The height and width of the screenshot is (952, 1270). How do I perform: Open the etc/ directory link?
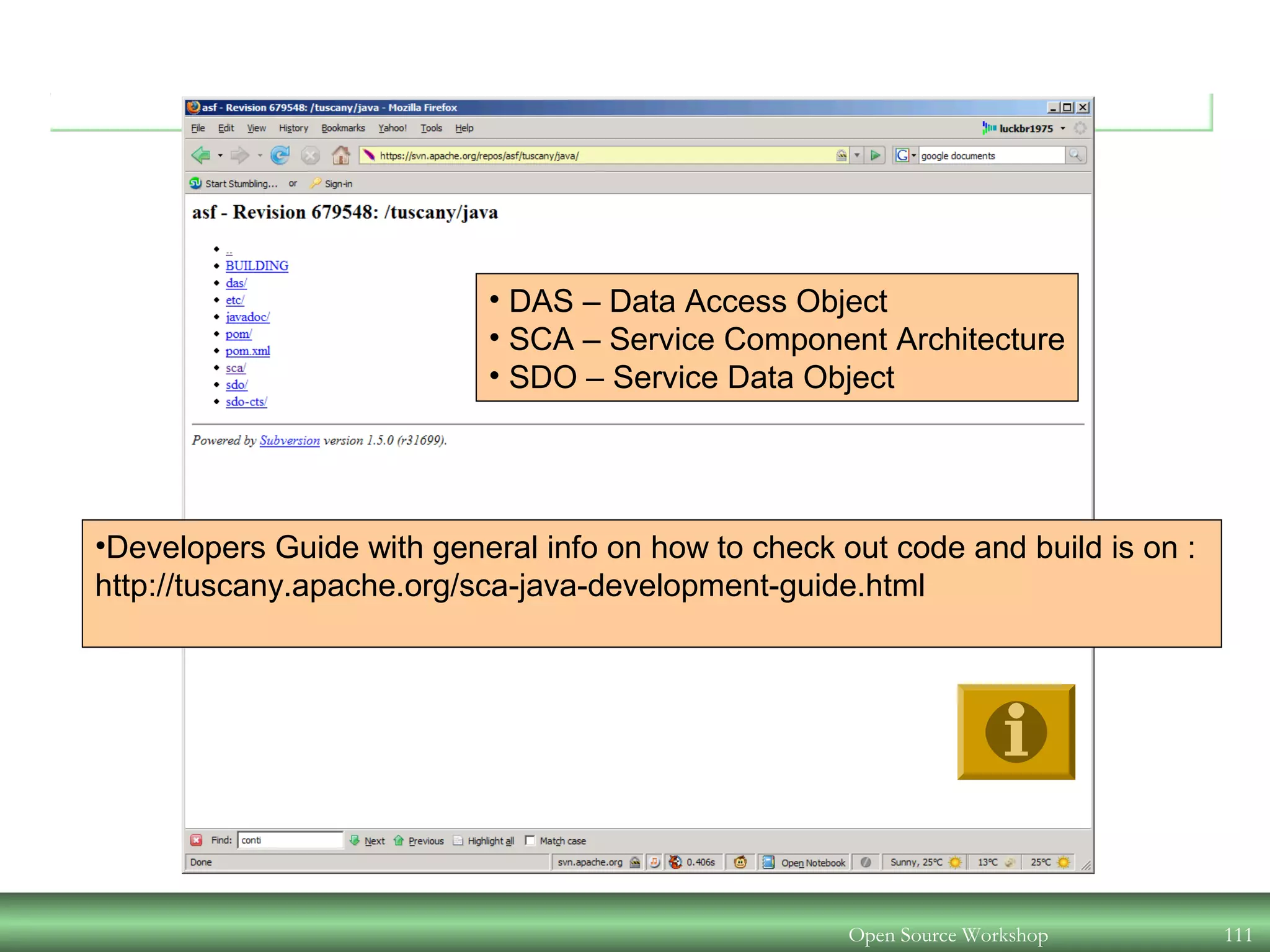point(234,300)
